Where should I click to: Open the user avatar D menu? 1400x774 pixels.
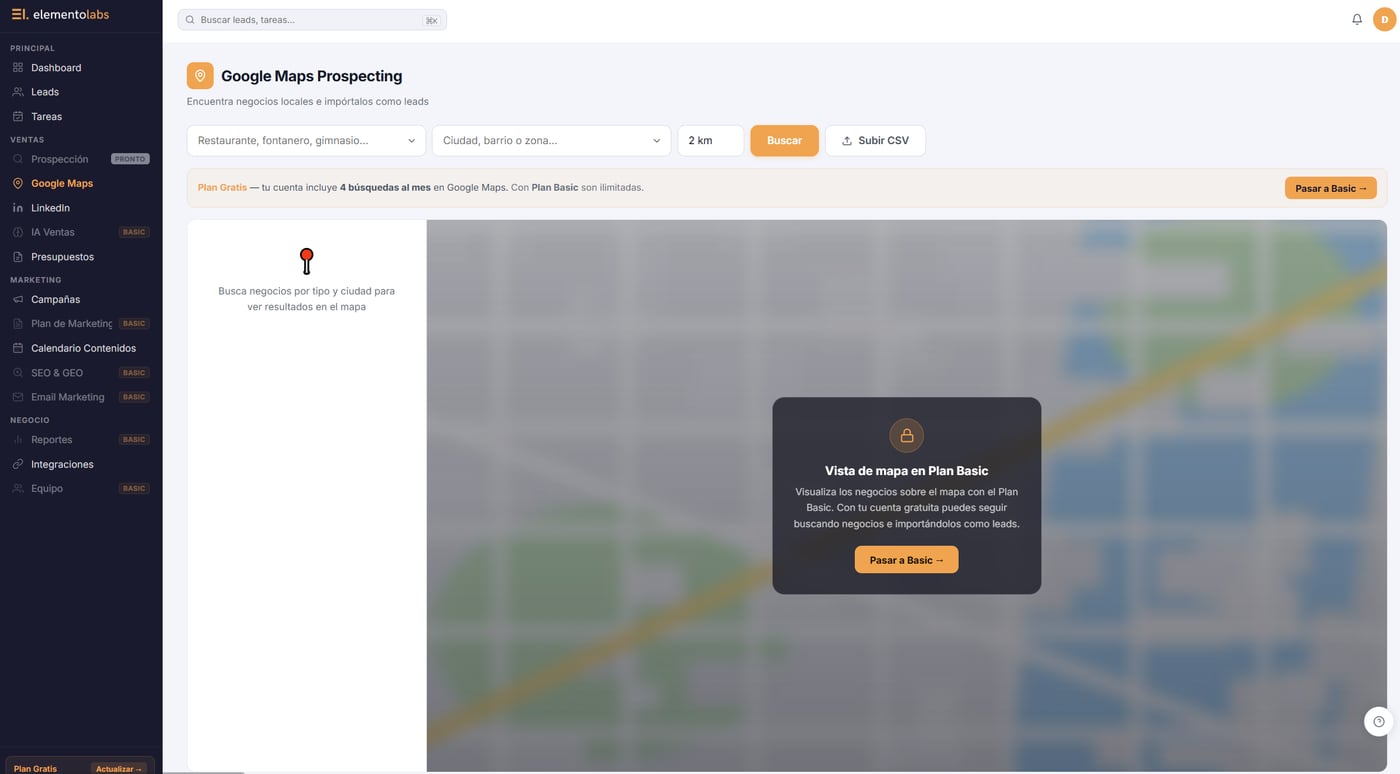[x=1384, y=19]
